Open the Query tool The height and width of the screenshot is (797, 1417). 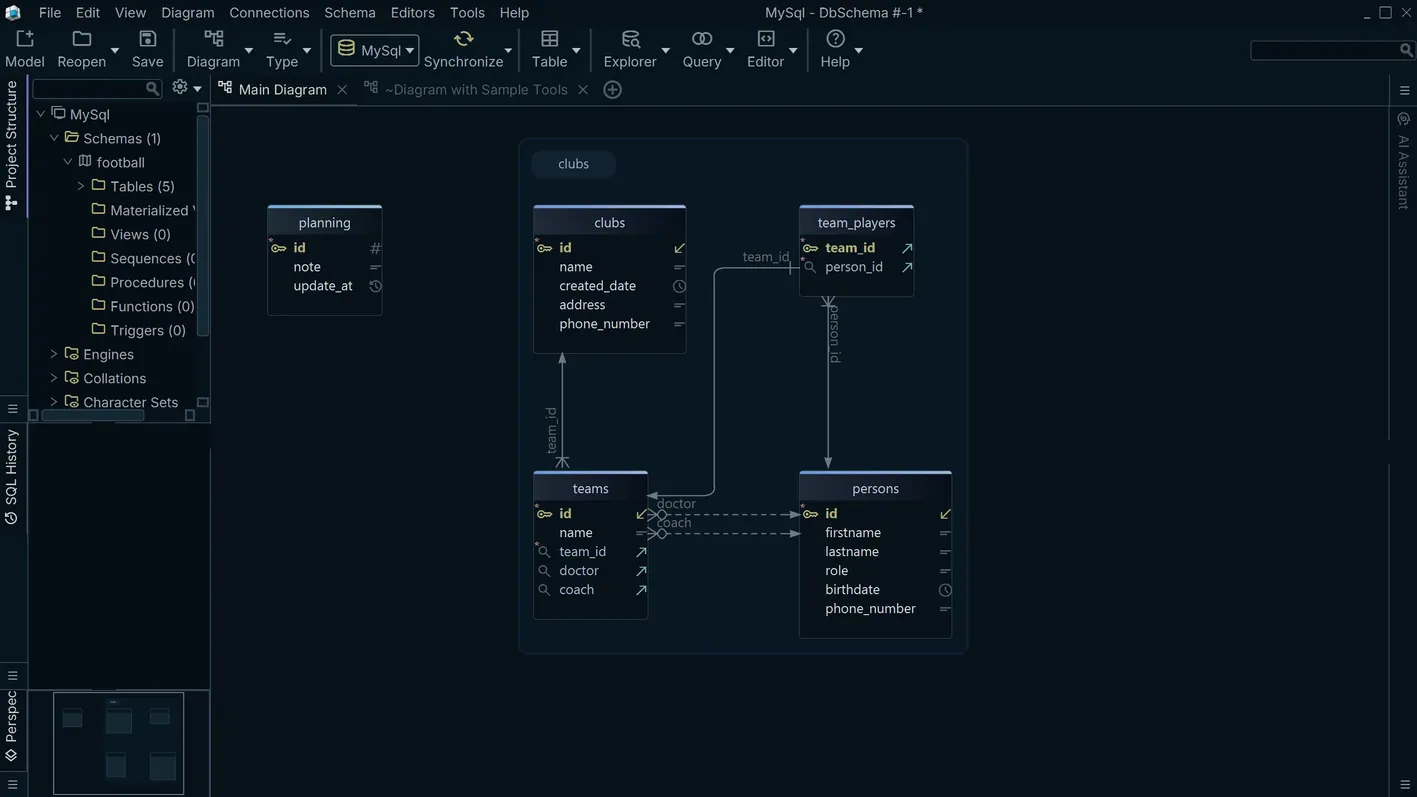pyautogui.click(x=700, y=45)
